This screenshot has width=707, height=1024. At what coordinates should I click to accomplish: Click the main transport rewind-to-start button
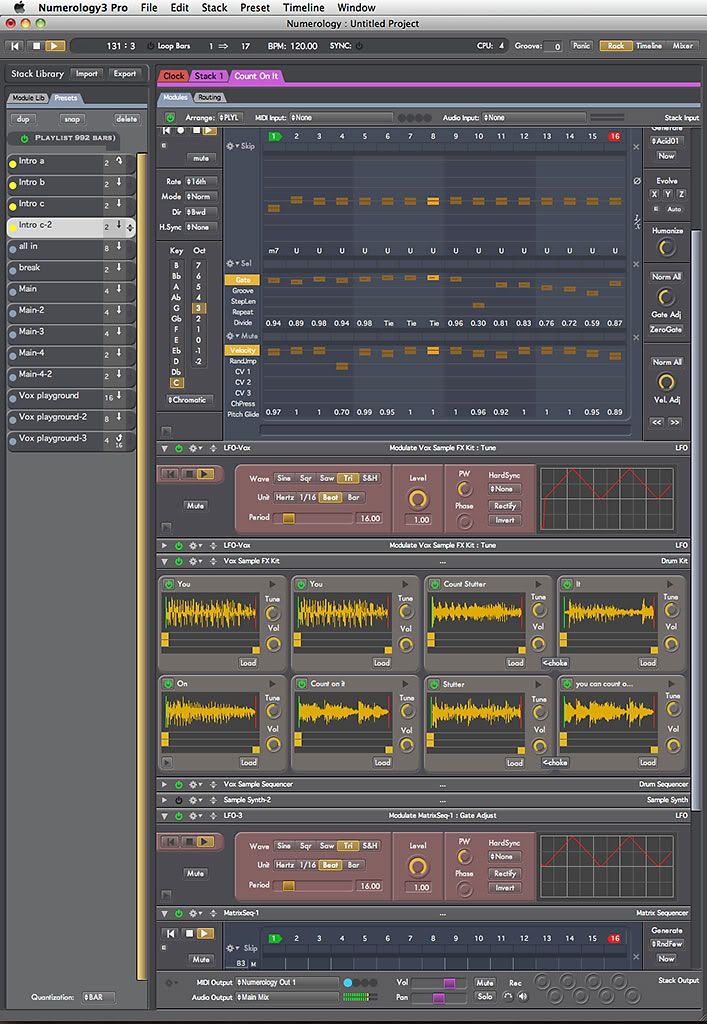click(x=16, y=46)
